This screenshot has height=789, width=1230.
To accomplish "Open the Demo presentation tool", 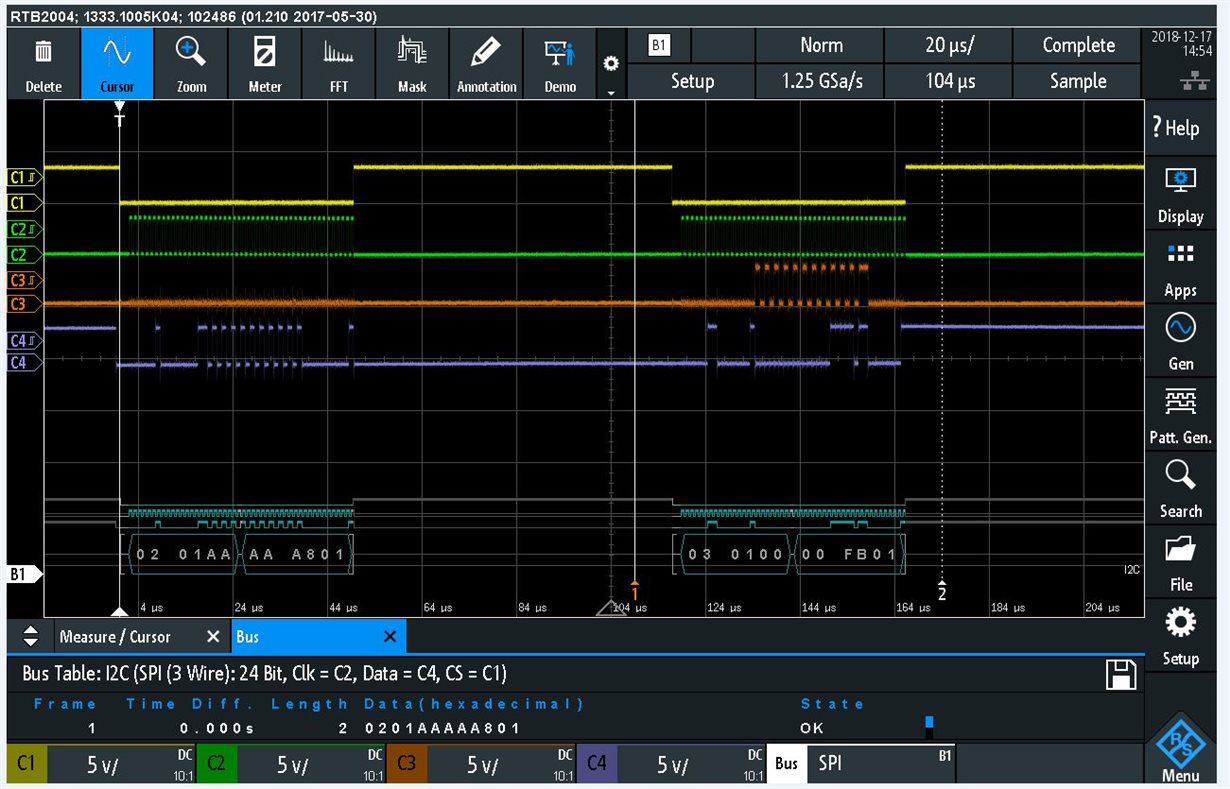I will point(560,63).
